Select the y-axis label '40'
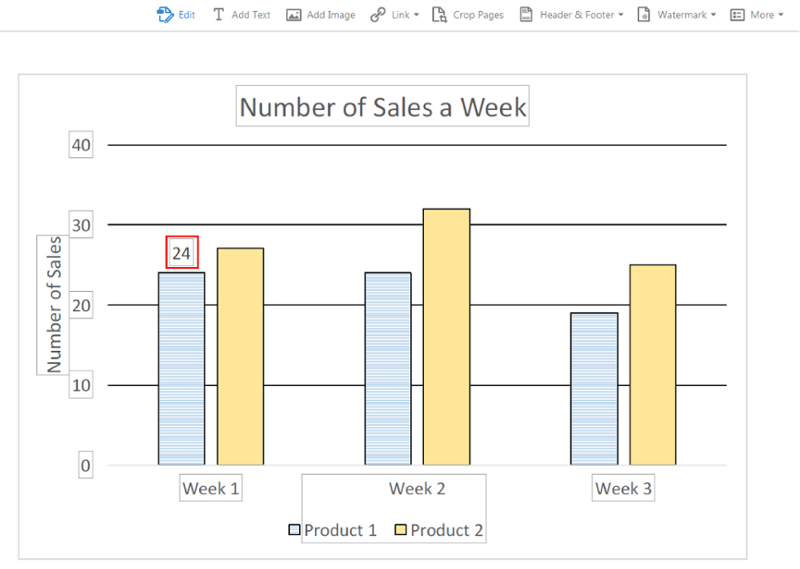Viewport: 800px width, 569px height. 81,145
